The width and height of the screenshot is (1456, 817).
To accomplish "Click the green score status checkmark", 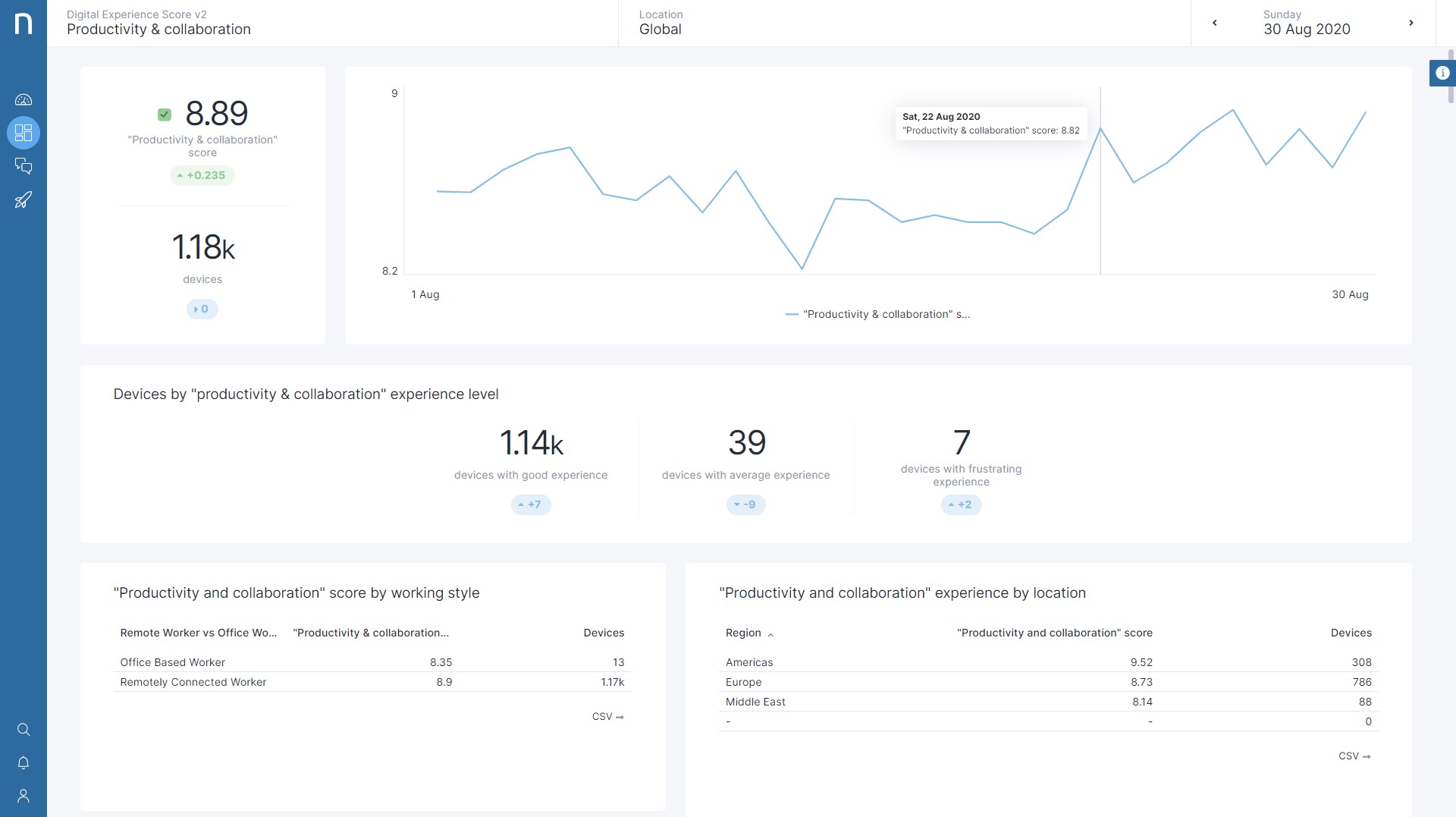I will 165,115.
